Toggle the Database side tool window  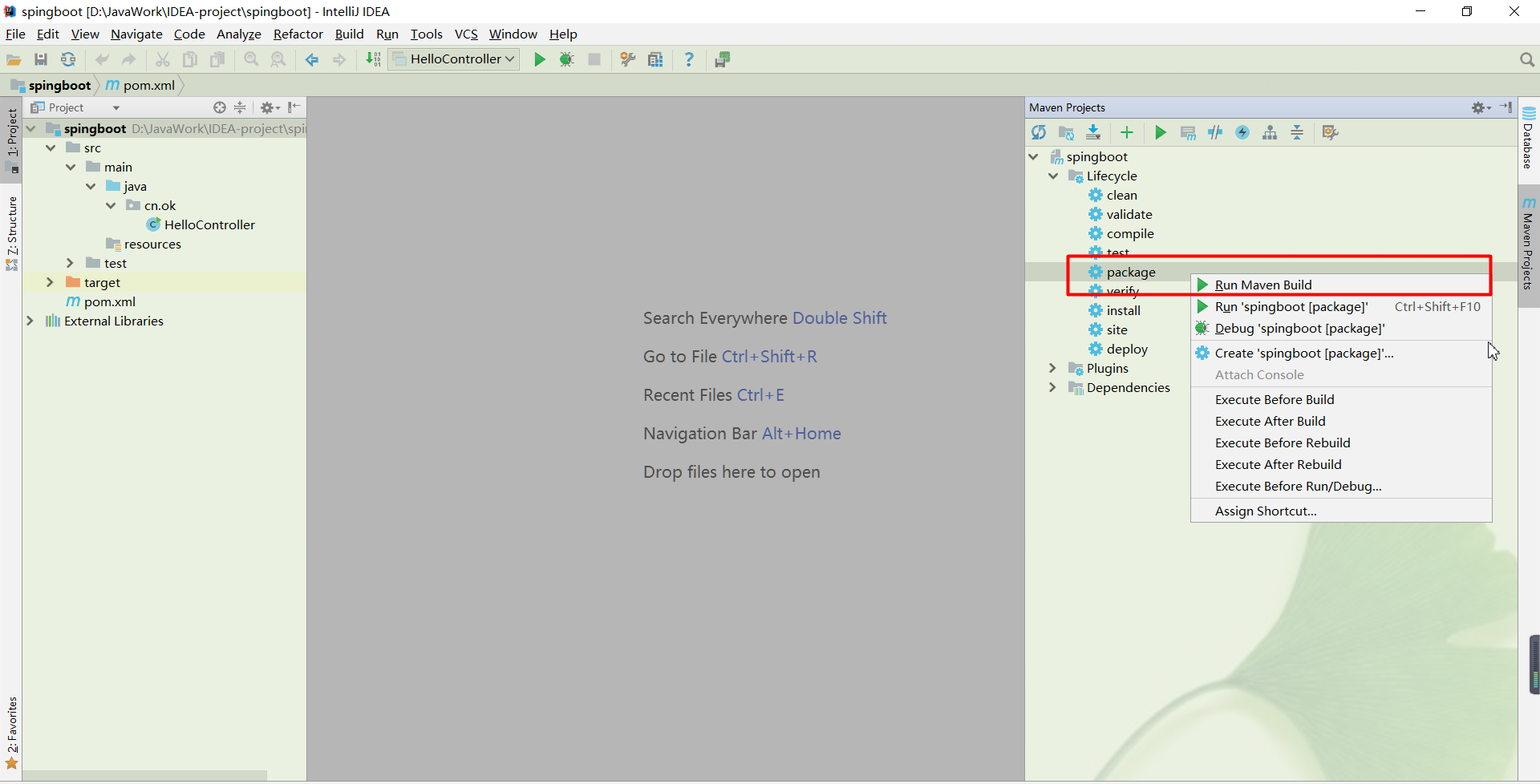tap(1529, 138)
